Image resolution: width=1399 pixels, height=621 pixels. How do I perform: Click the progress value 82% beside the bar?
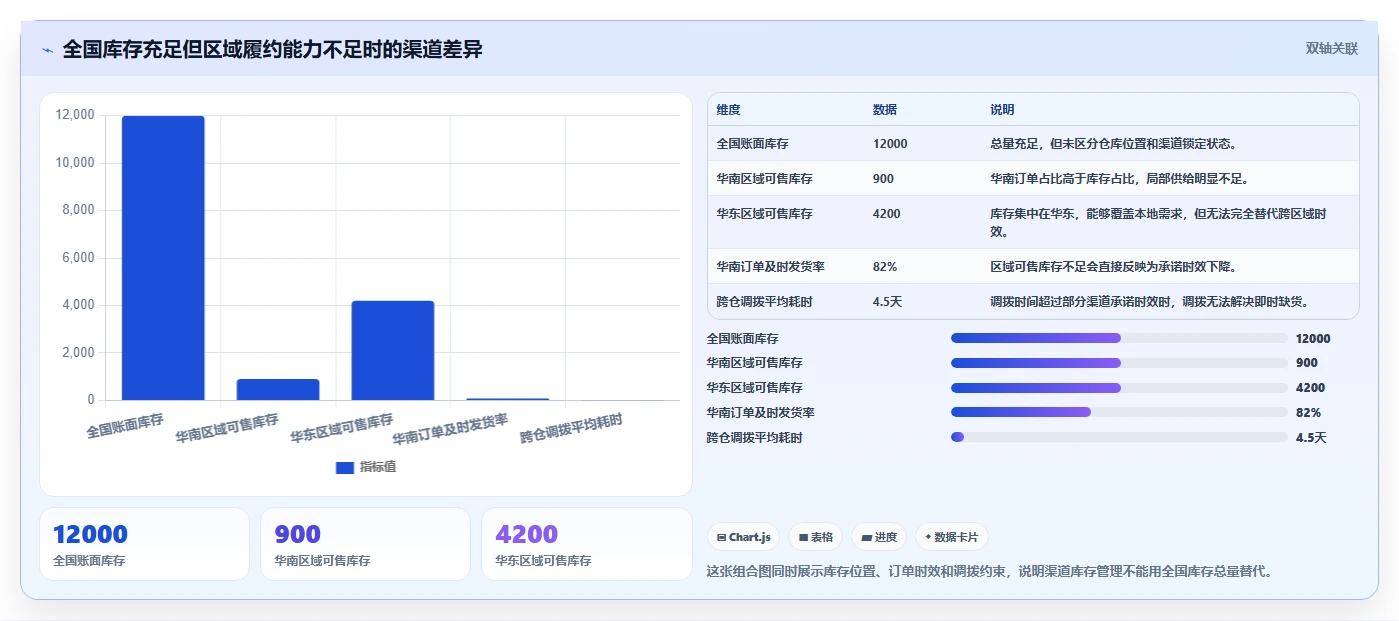pyautogui.click(x=1308, y=412)
